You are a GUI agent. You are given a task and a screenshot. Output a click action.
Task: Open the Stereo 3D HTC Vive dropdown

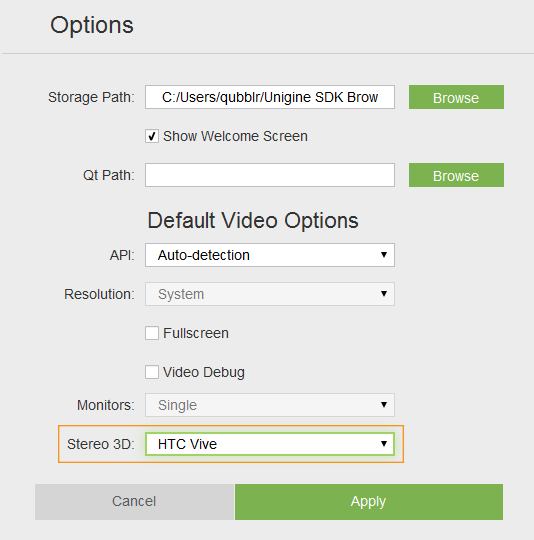(270, 444)
